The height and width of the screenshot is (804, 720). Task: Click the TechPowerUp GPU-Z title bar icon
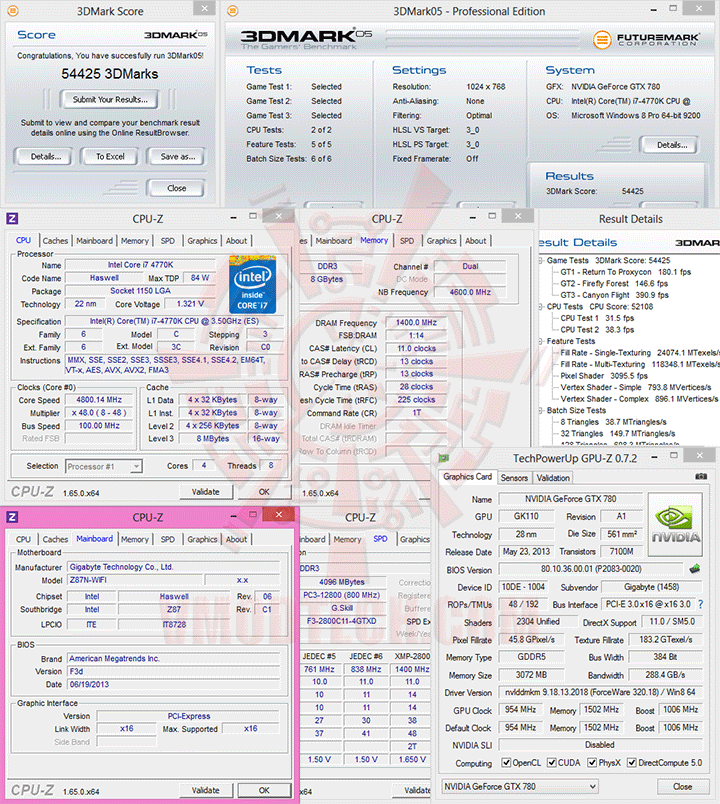click(444, 457)
